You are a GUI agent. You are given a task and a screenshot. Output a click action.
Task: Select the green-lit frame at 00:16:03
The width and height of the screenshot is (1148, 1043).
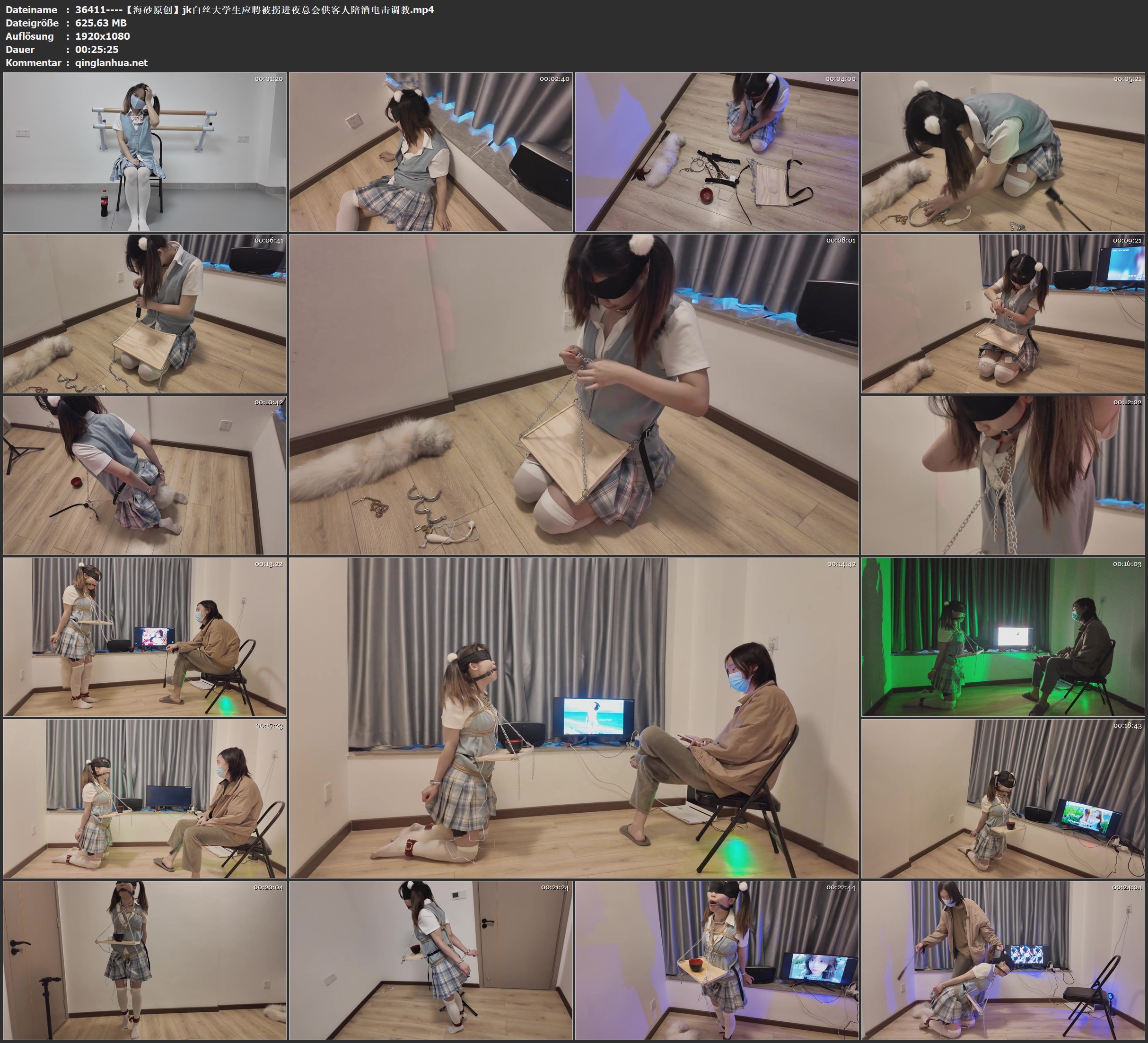1003,636
